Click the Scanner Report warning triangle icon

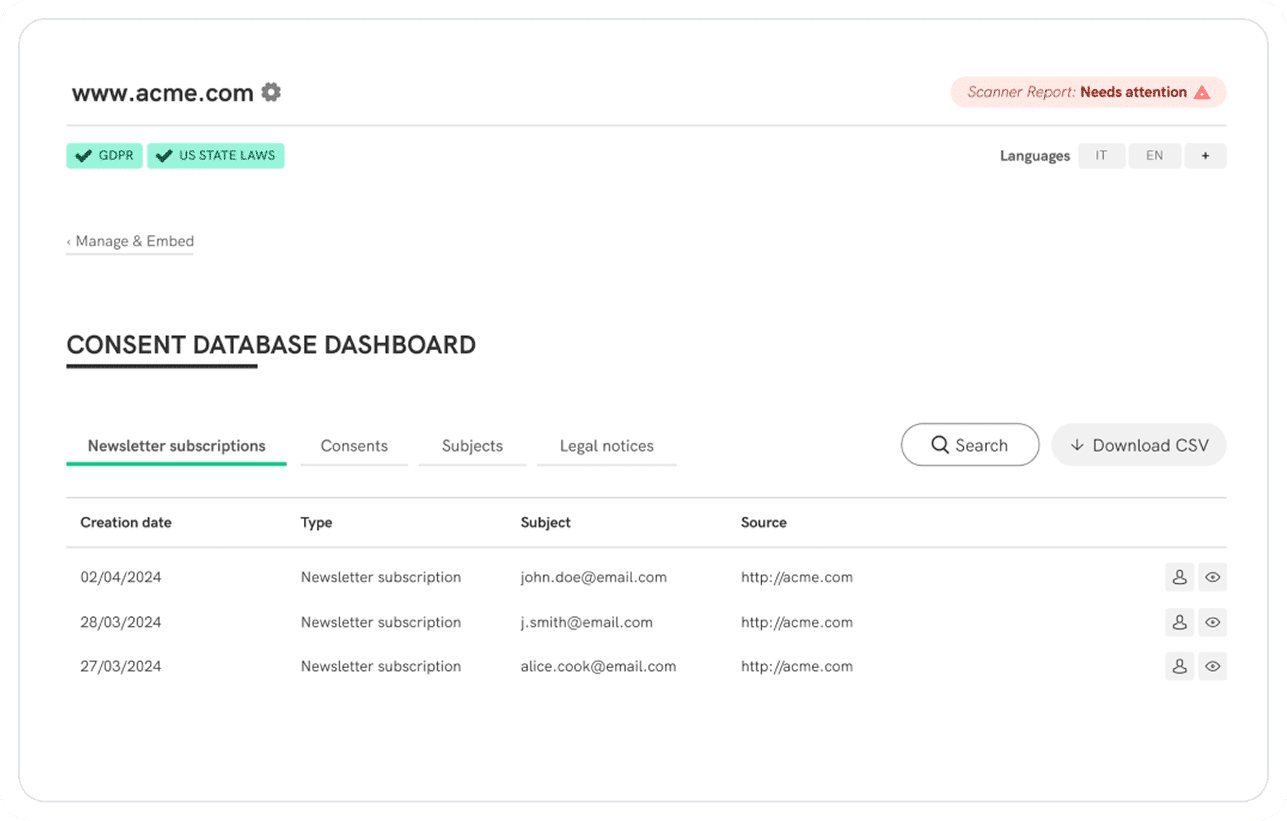1202,92
